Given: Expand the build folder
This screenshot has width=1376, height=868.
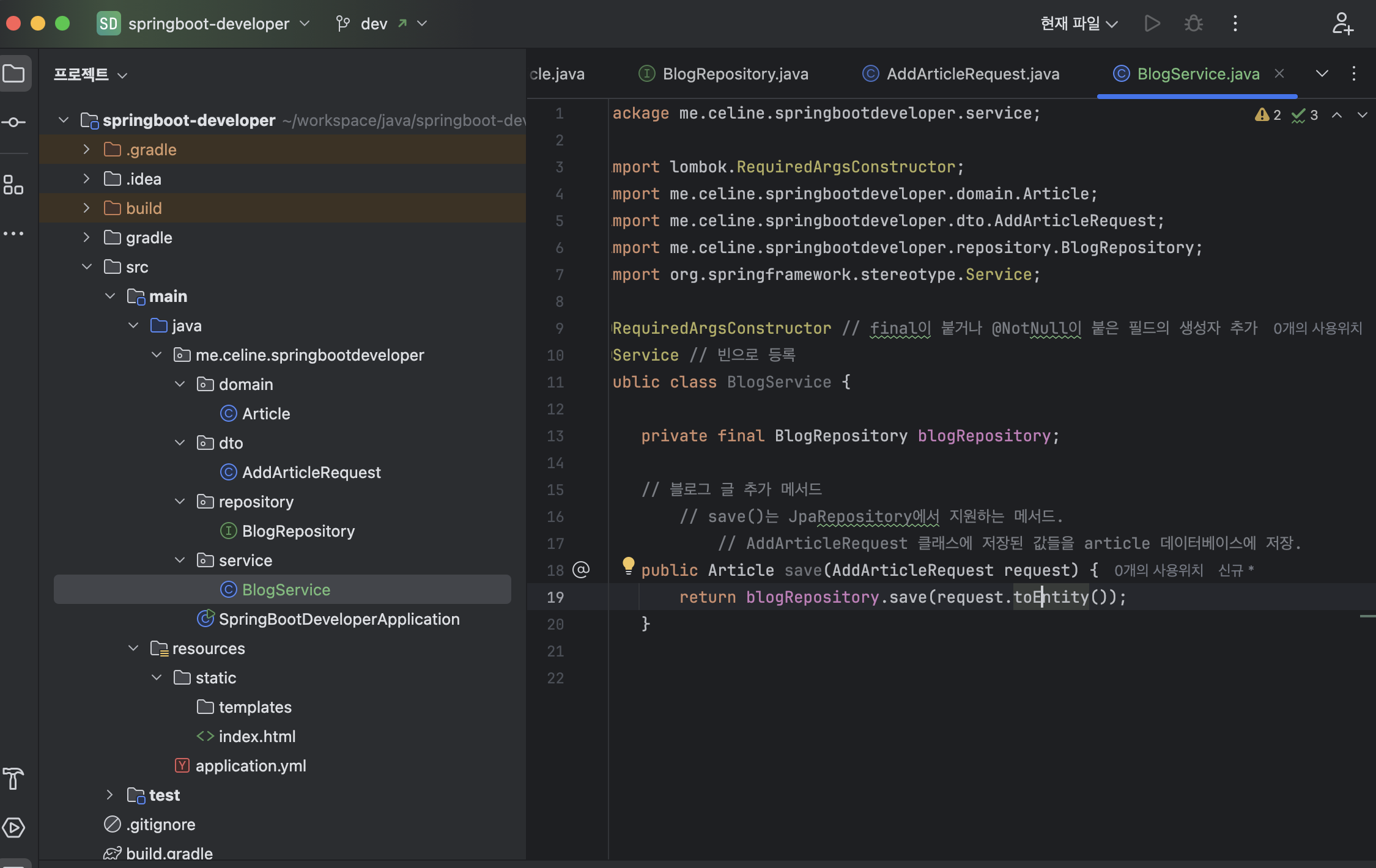Looking at the screenshot, I should pyautogui.click(x=86, y=208).
